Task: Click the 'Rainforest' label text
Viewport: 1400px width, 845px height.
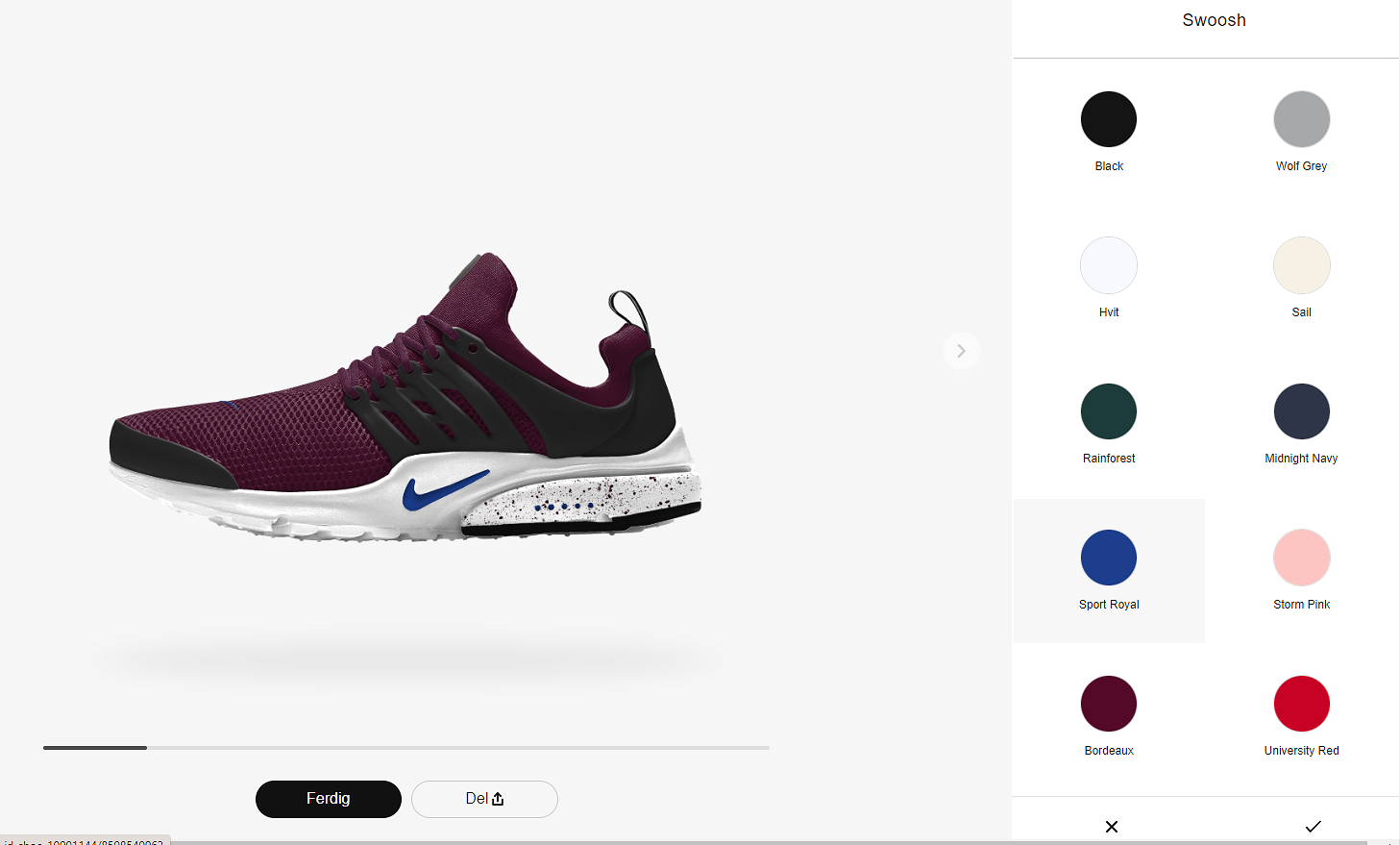Action: tap(1109, 459)
